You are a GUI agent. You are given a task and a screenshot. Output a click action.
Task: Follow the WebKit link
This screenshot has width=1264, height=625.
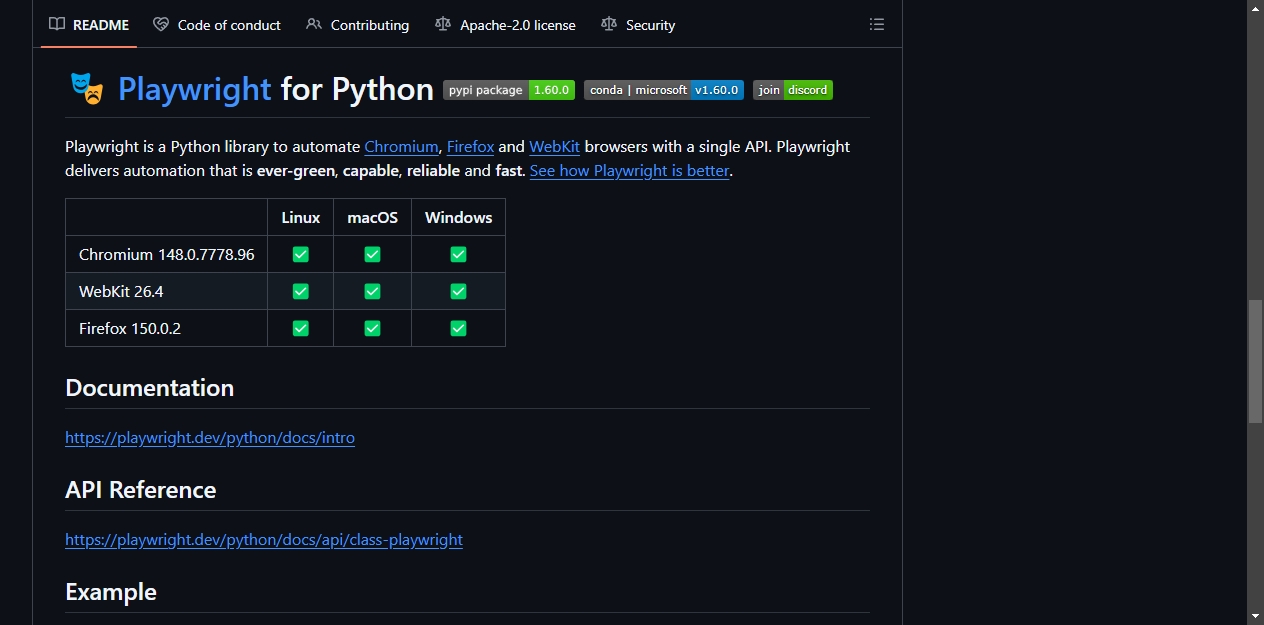(554, 146)
